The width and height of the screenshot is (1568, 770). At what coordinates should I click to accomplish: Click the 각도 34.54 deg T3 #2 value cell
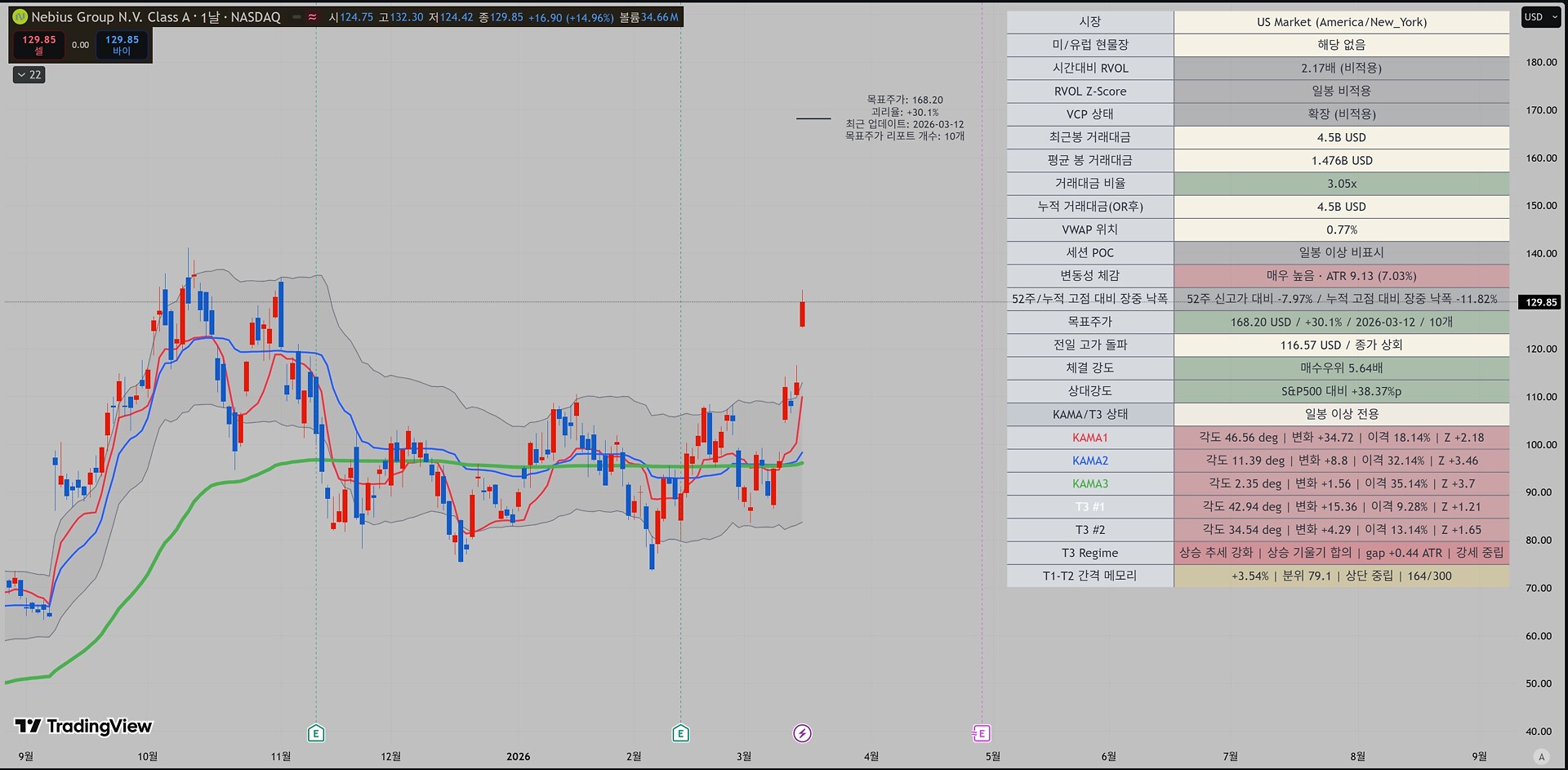pyautogui.click(x=1341, y=530)
